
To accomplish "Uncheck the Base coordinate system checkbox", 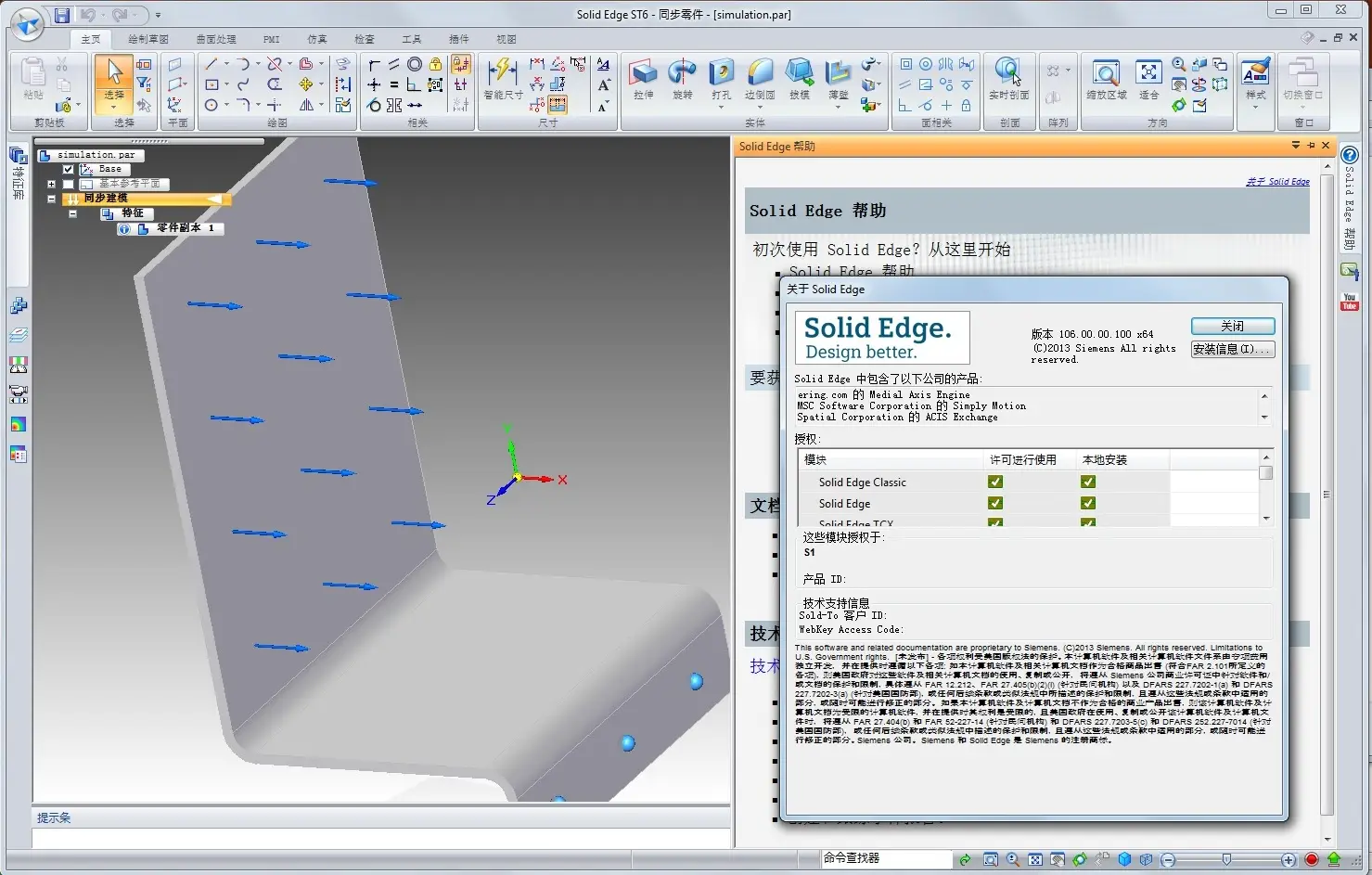I will pos(68,170).
